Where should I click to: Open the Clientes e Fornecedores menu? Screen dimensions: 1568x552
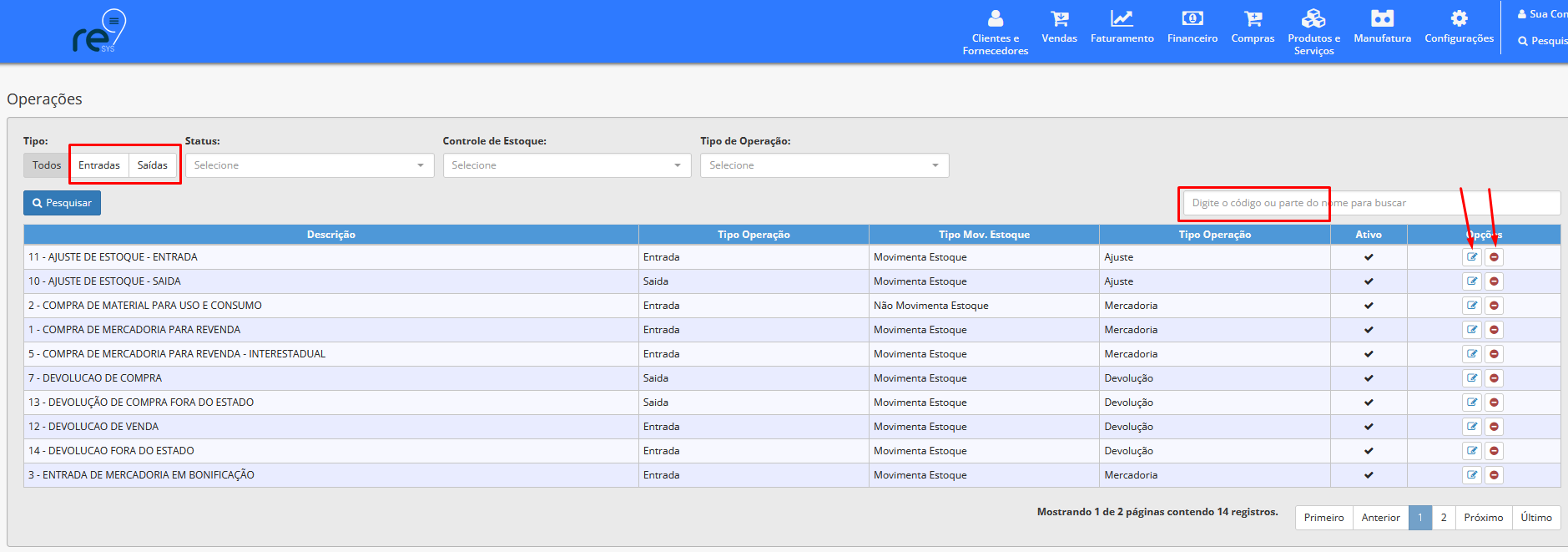(x=995, y=32)
